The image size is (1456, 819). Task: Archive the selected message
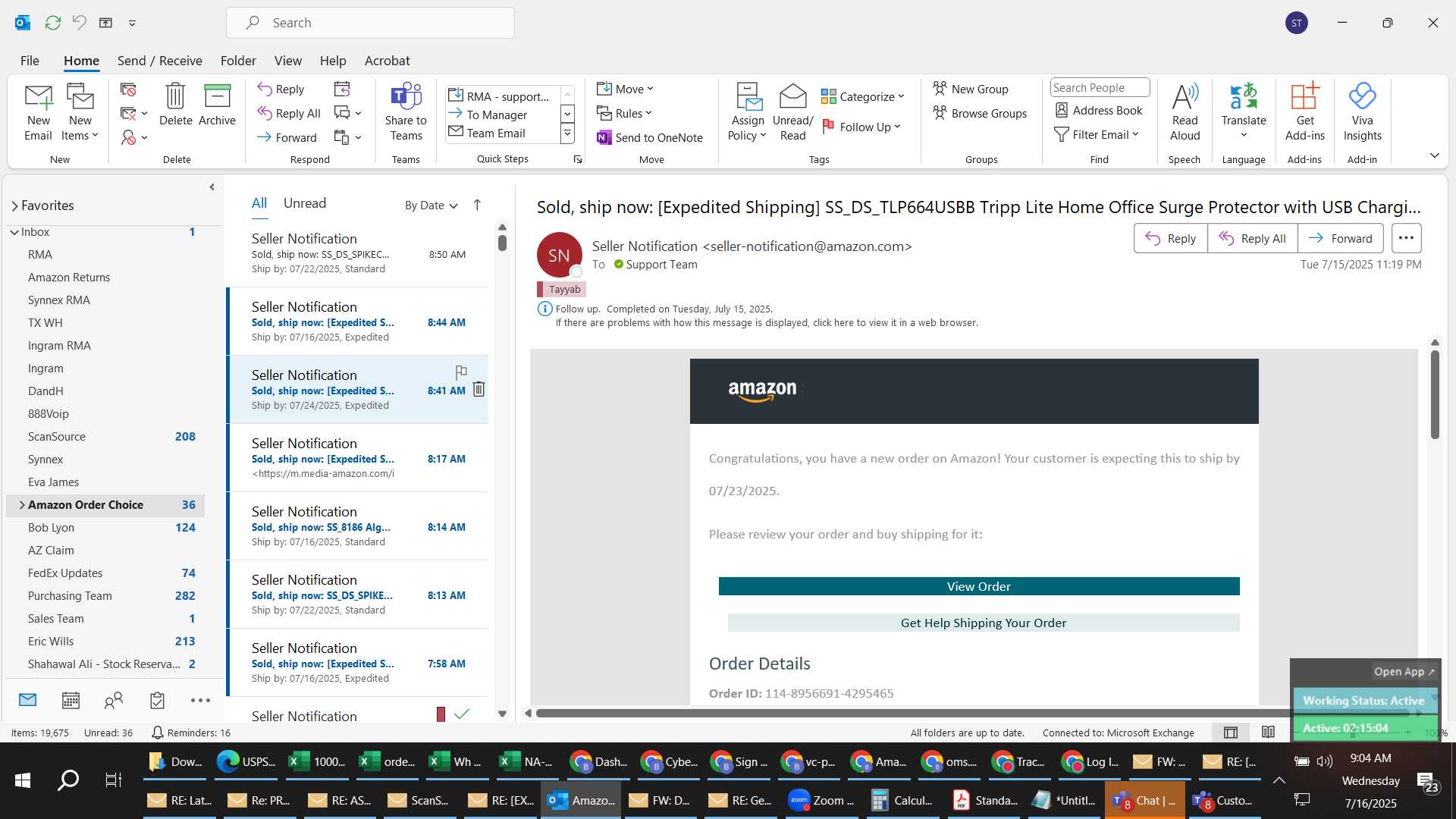pos(217,105)
